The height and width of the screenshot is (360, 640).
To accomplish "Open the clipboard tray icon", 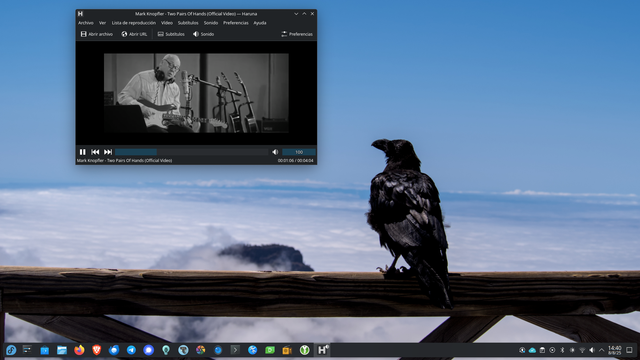I will click(x=542, y=350).
